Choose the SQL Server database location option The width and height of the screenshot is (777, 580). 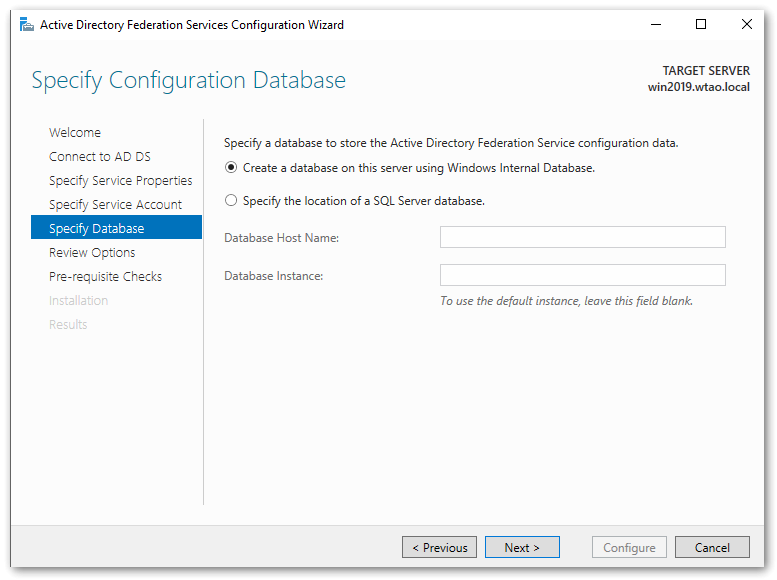(232, 201)
